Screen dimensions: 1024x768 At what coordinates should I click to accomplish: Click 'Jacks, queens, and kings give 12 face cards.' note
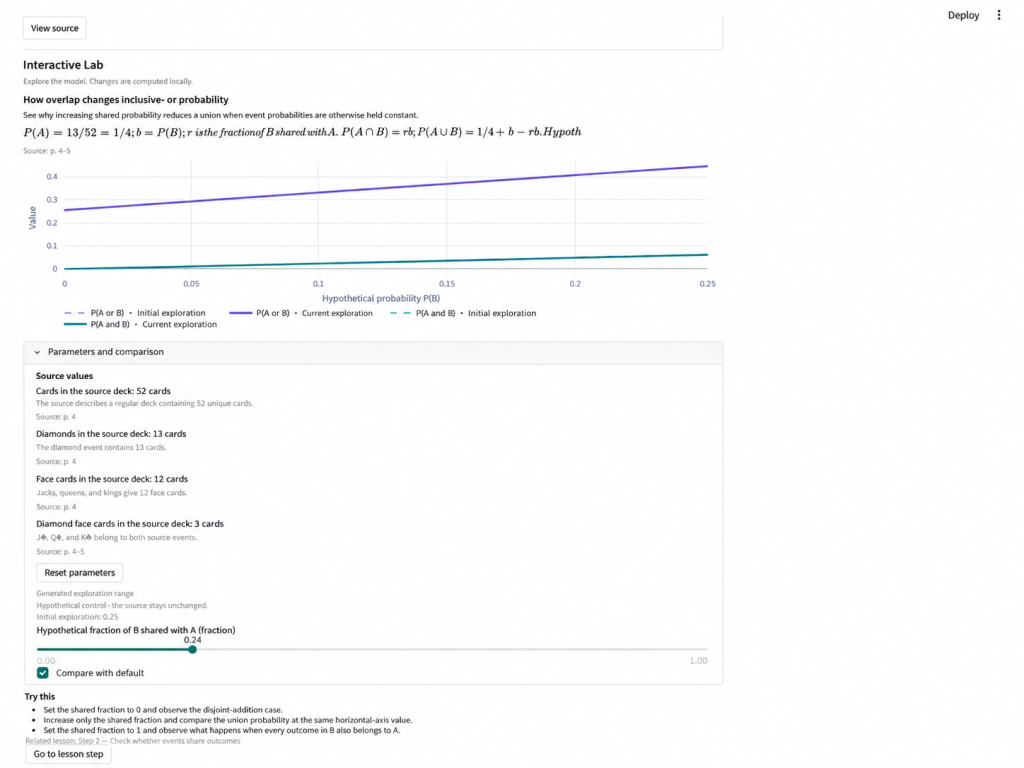pos(112,493)
